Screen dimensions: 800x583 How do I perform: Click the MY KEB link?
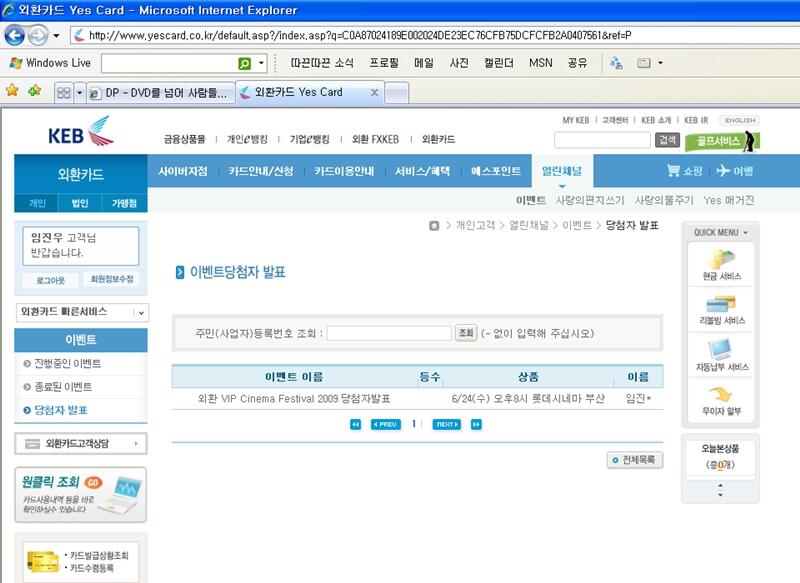tap(576, 120)
